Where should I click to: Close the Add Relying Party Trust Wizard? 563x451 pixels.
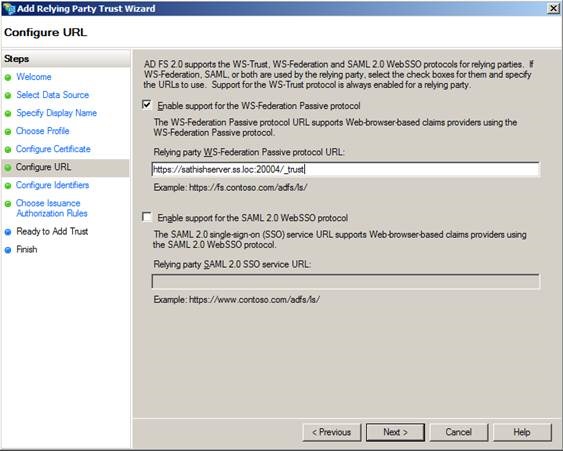tap(553, 8)
